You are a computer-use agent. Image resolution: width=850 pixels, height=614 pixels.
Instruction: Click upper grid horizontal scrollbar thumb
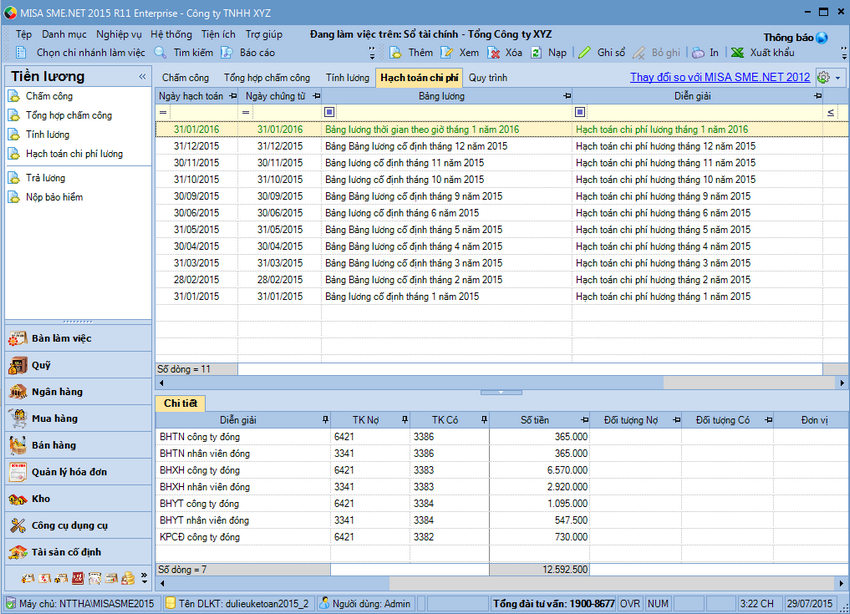(x=414, y=383)
